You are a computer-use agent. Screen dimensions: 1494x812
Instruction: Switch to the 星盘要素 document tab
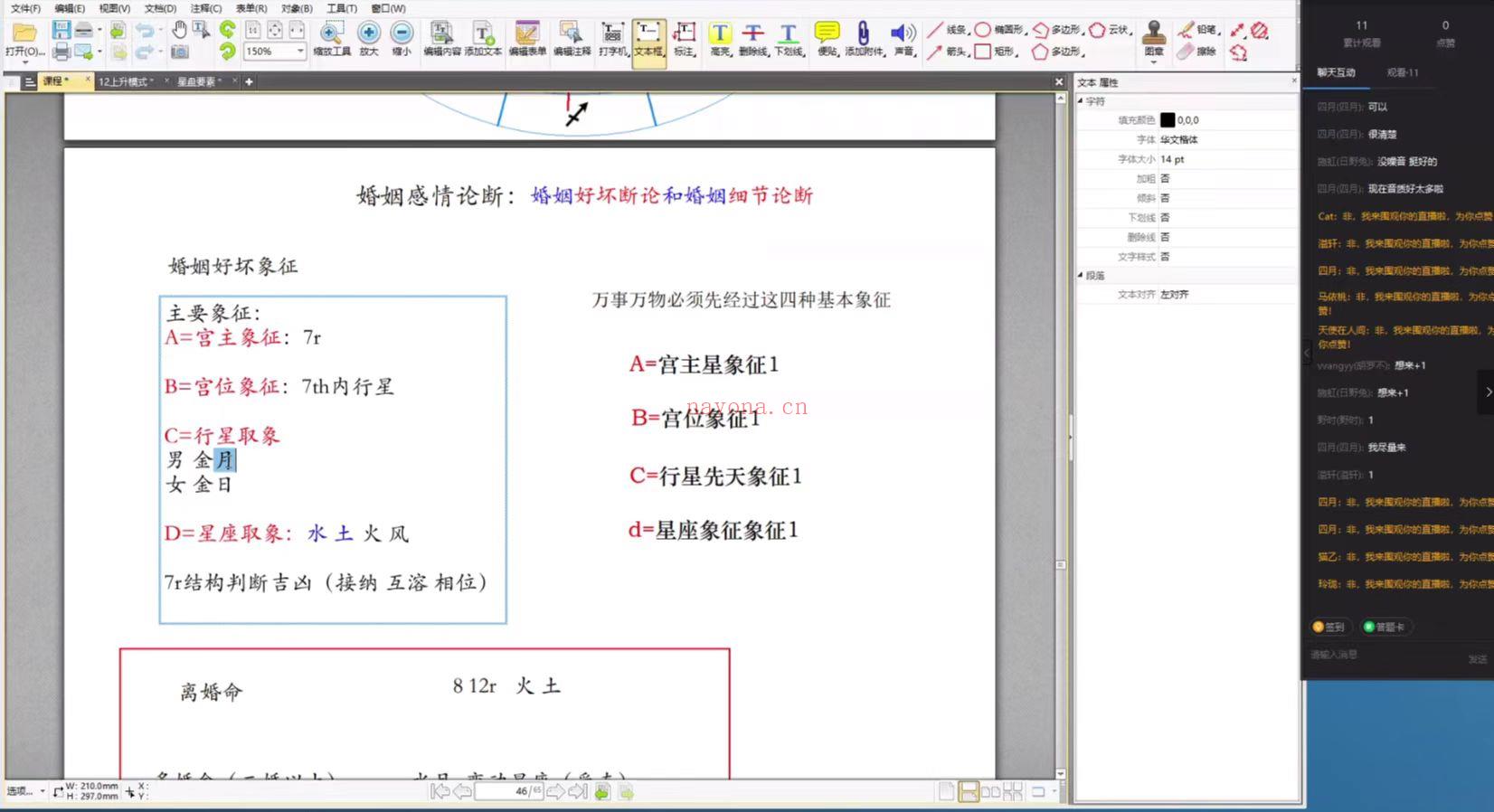[x=197, y=81]
